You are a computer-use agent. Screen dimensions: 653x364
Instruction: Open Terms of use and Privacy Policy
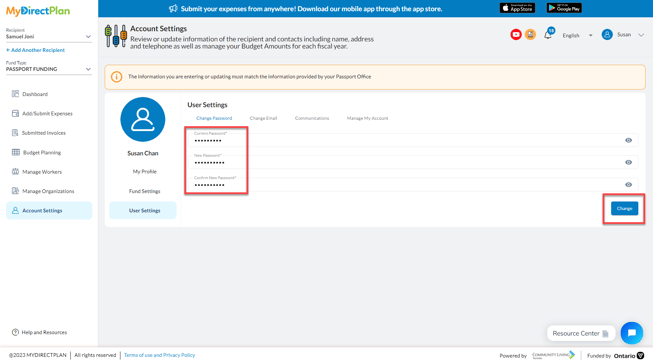point(160,355)
